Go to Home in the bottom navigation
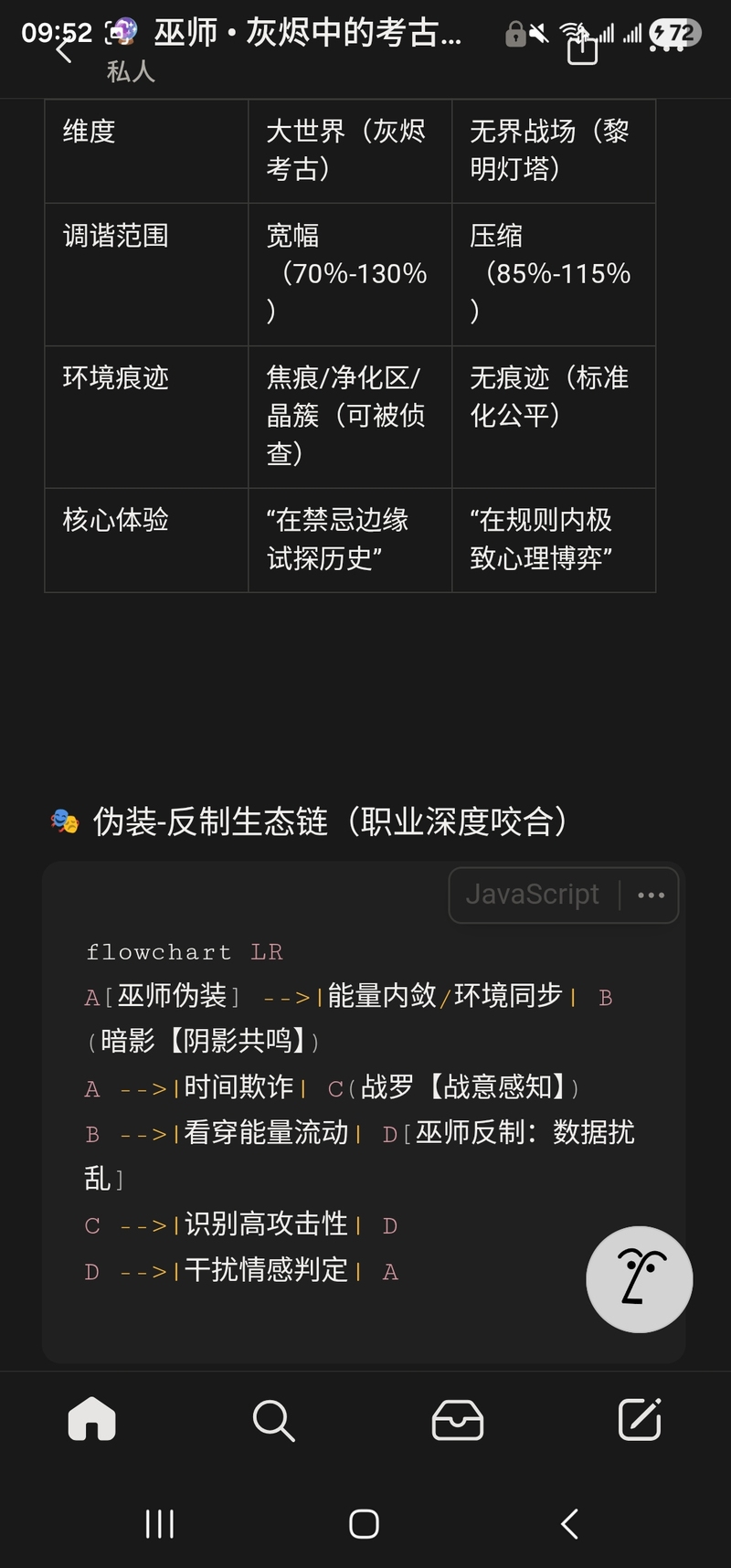The width and height of the screenshot is (731, 1568). pos(92,1420)
